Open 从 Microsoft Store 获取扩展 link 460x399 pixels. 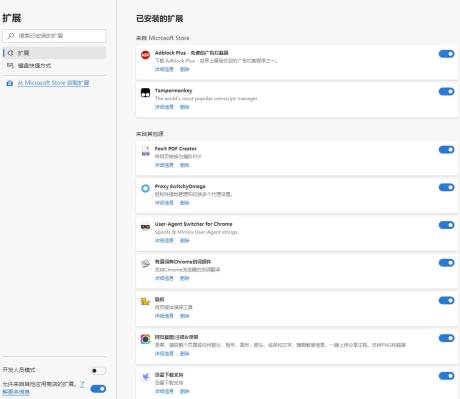click(53, 83)
